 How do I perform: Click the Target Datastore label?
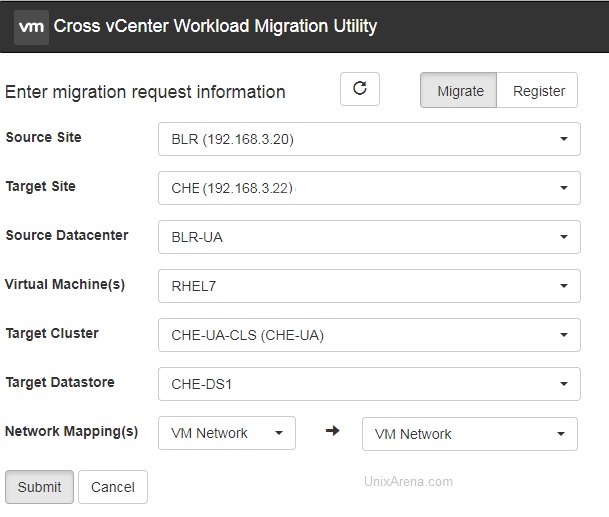click(60, 382)
